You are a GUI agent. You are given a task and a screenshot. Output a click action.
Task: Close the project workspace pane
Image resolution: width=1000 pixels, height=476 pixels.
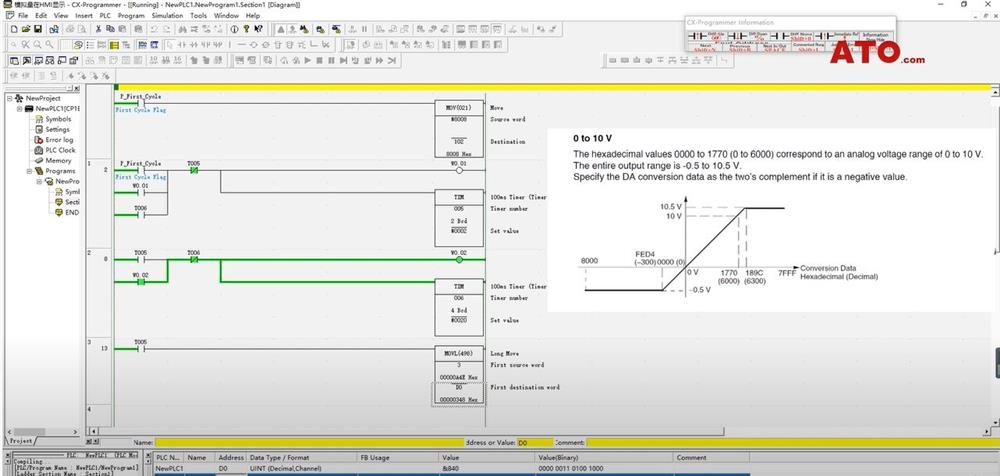click(x=77, y=89)
